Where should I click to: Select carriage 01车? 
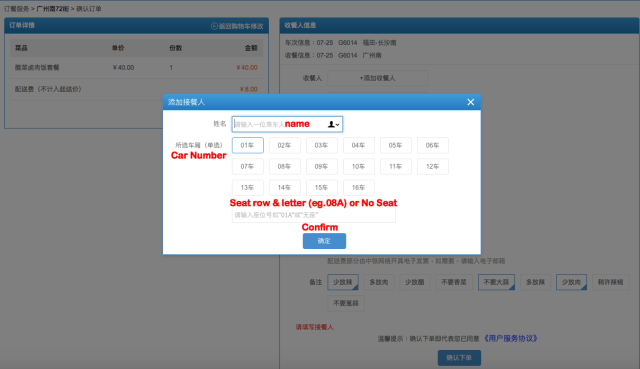(x=247, y=145)
